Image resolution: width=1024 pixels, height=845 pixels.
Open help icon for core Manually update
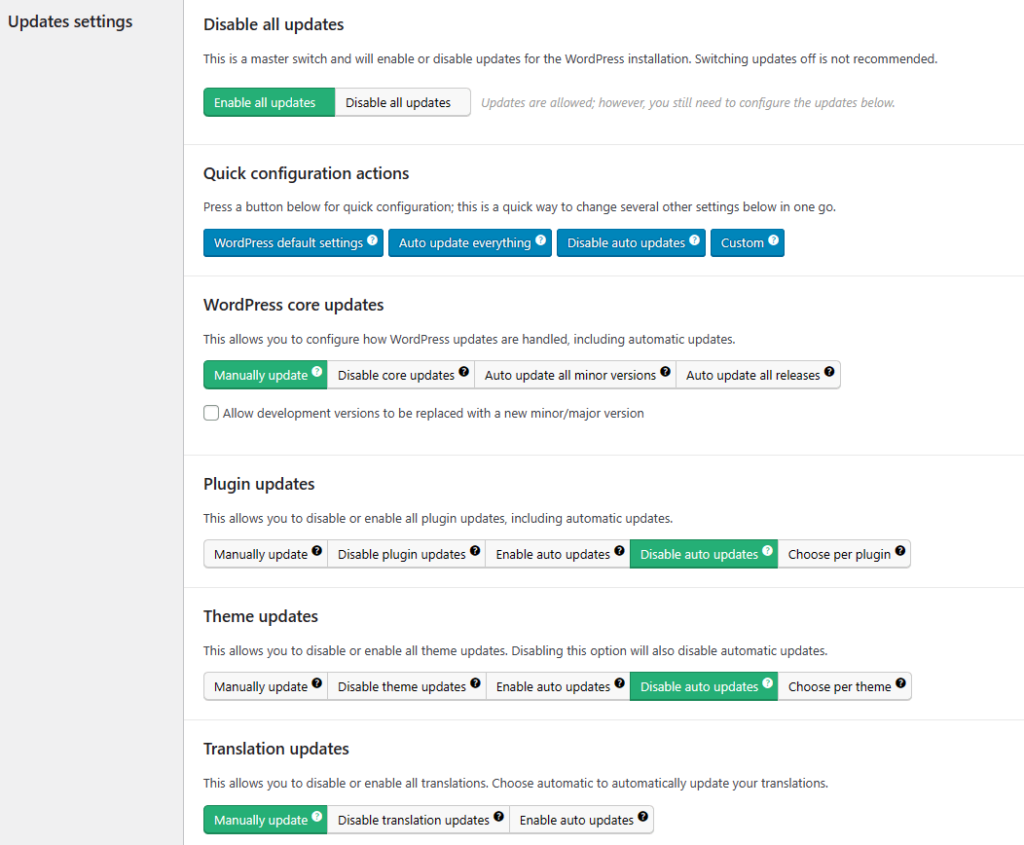pyautogui.click(x=317, y=372)
